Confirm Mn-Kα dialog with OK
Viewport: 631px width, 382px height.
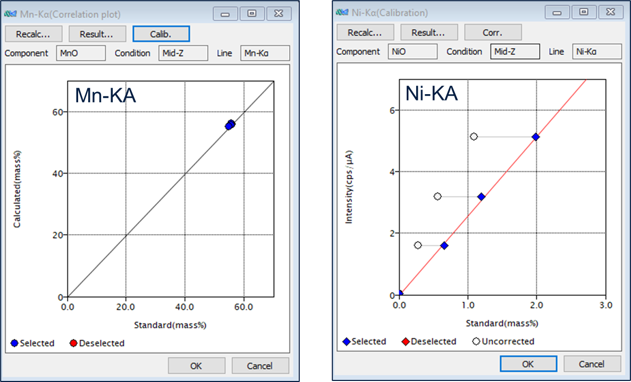point(196,365)
